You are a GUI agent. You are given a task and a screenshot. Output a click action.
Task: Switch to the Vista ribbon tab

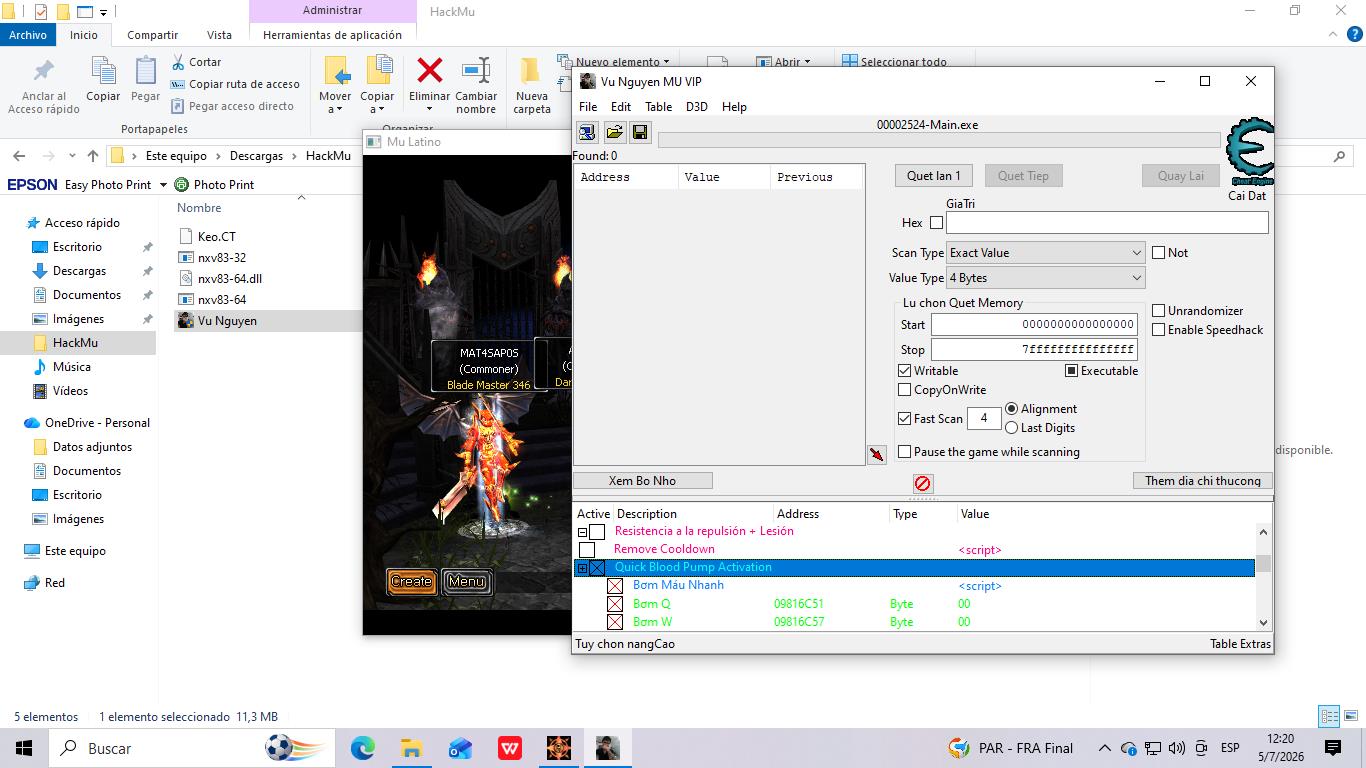coord(219,35)
